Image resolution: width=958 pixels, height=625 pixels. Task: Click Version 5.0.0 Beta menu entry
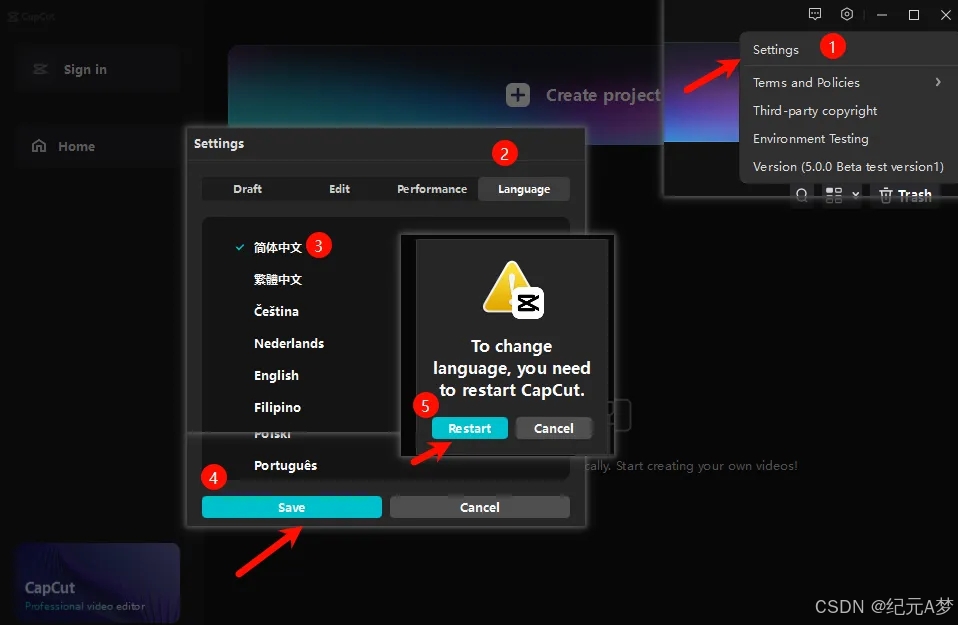click(x=848, y=166)
